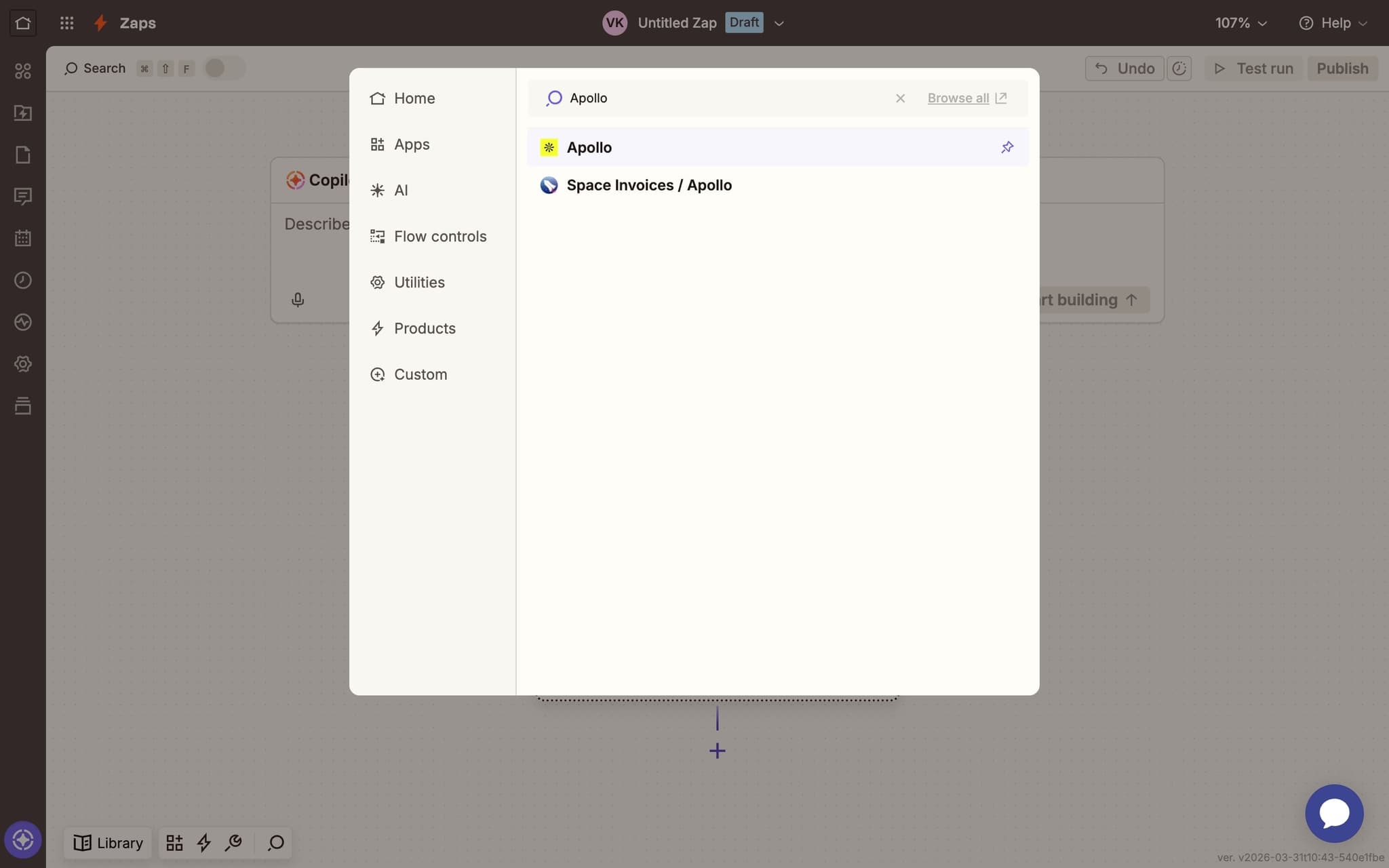Click the microphone icon in the Copilot panel

coord(298,299)
